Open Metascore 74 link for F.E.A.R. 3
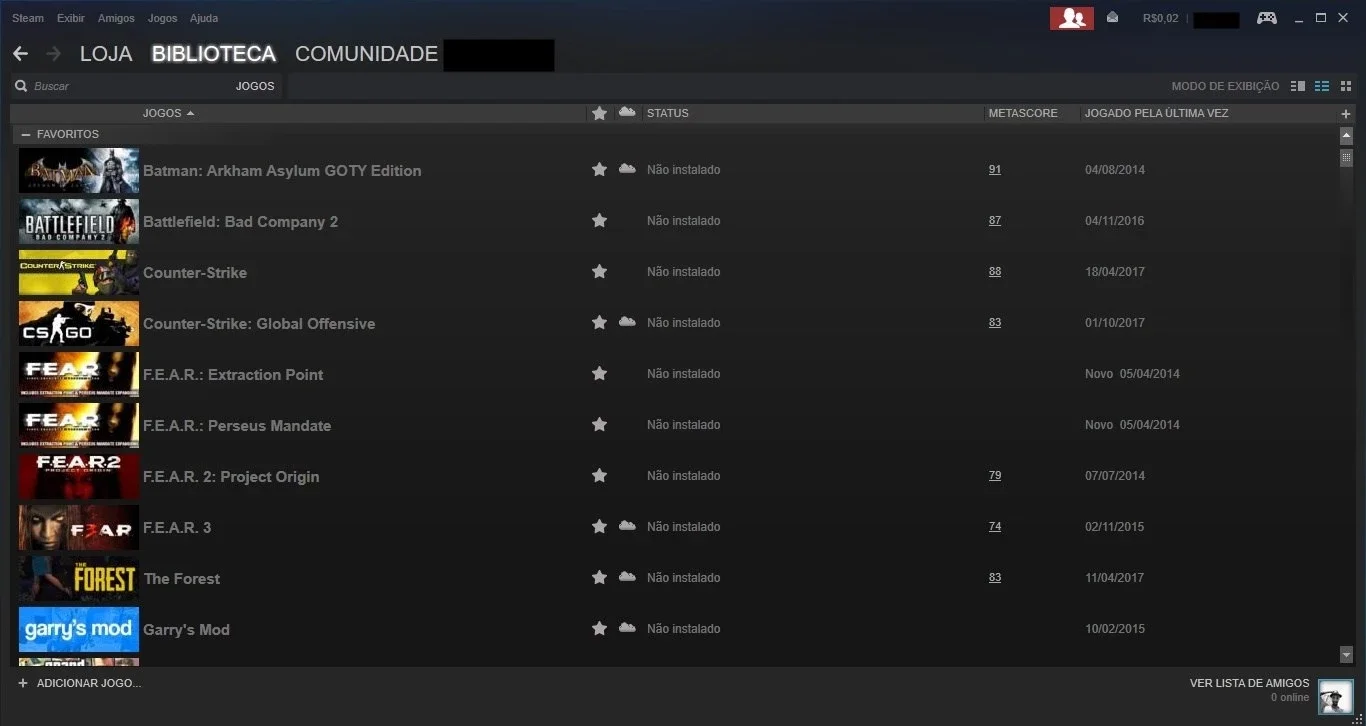Viewport: 1366px width, 726px height. pos(995,527)
